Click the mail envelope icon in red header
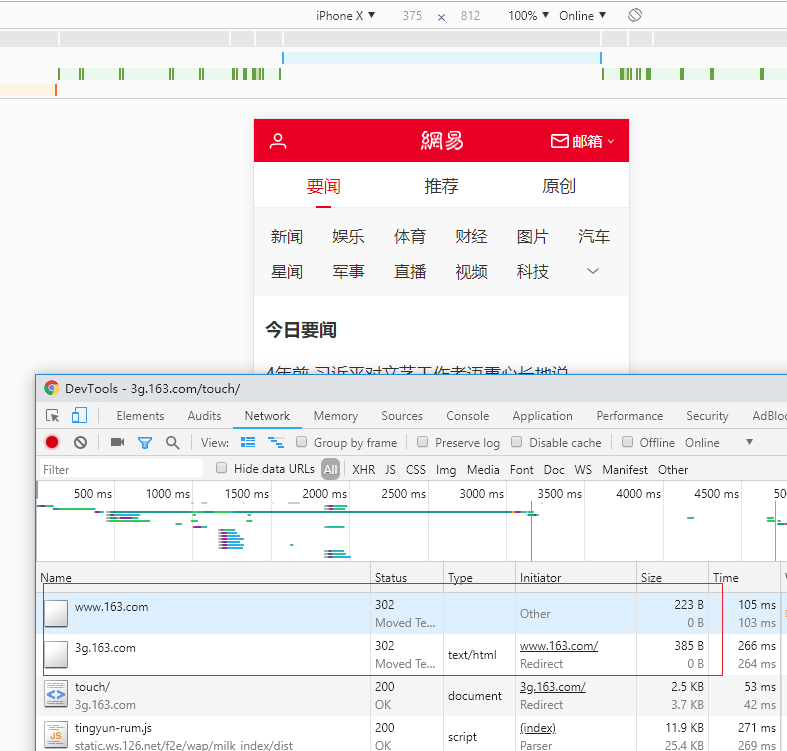787x751 pixels. pos(559,141)
